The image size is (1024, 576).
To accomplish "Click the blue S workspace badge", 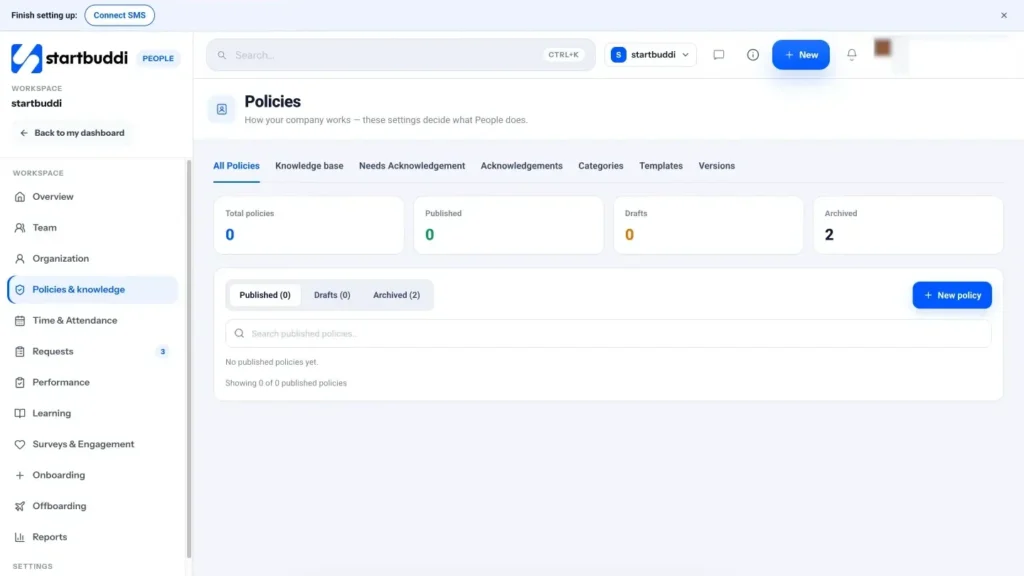I will (618, 55).
